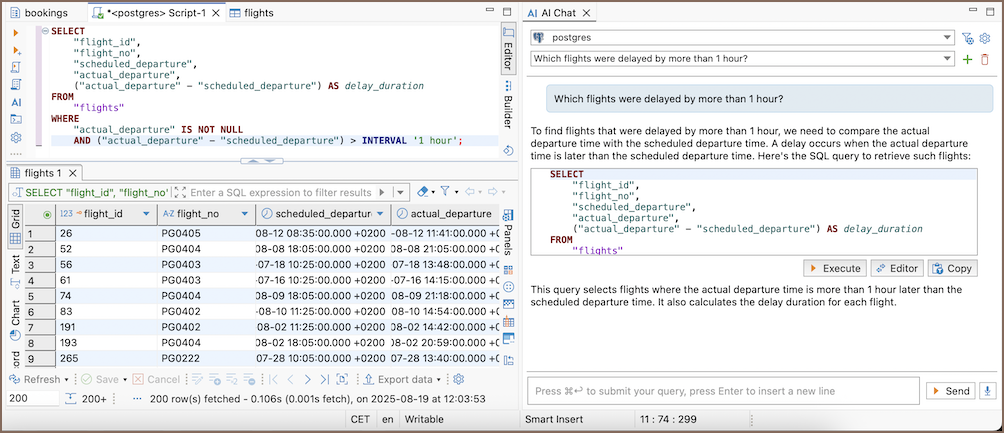Copy the generated SQL with the Copy button
Image resolution: width=1004 pixels, height=433 pixels.
coord(952,268)
